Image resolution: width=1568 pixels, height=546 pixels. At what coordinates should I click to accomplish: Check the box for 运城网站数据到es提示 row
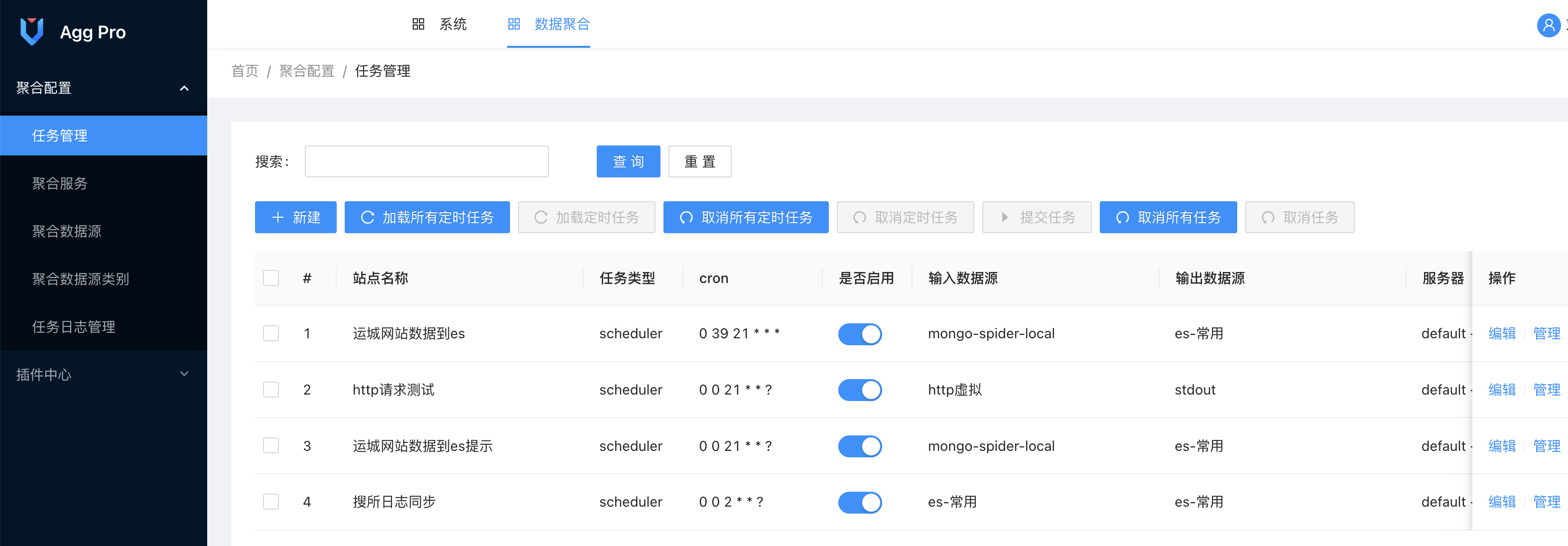click(x=271, y=445)
